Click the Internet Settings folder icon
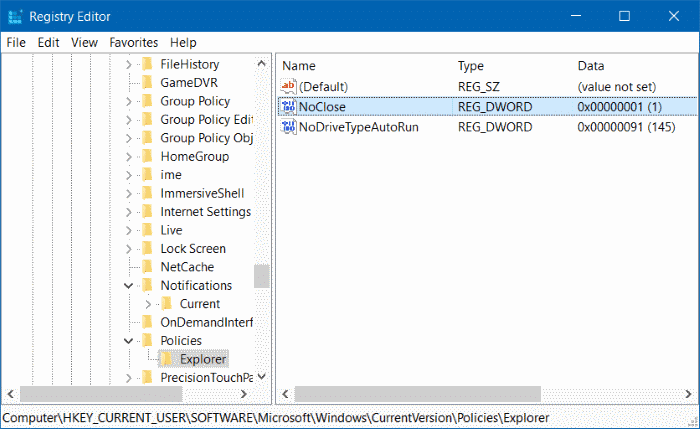 pyautogui.click(x=147, y=212)
